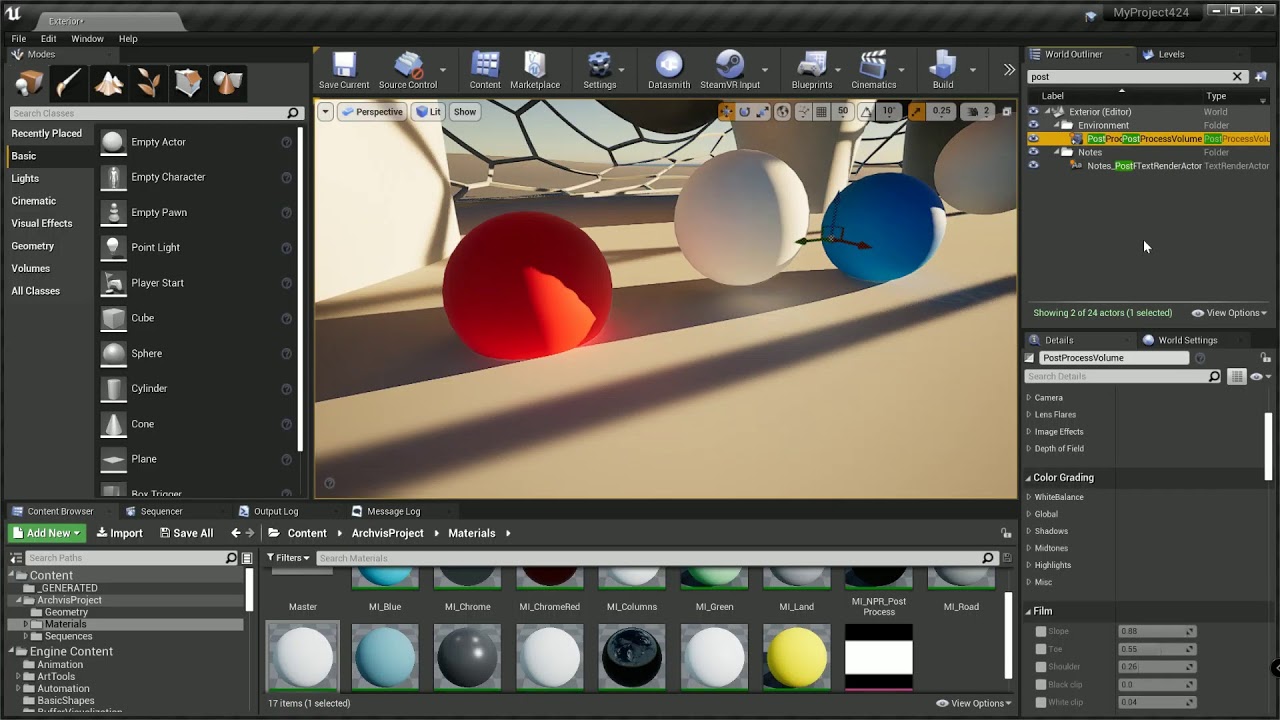Screen dimensions: 1280x720
Task: Select the Paint mode brush icon
Action: (x=69, y=82)
